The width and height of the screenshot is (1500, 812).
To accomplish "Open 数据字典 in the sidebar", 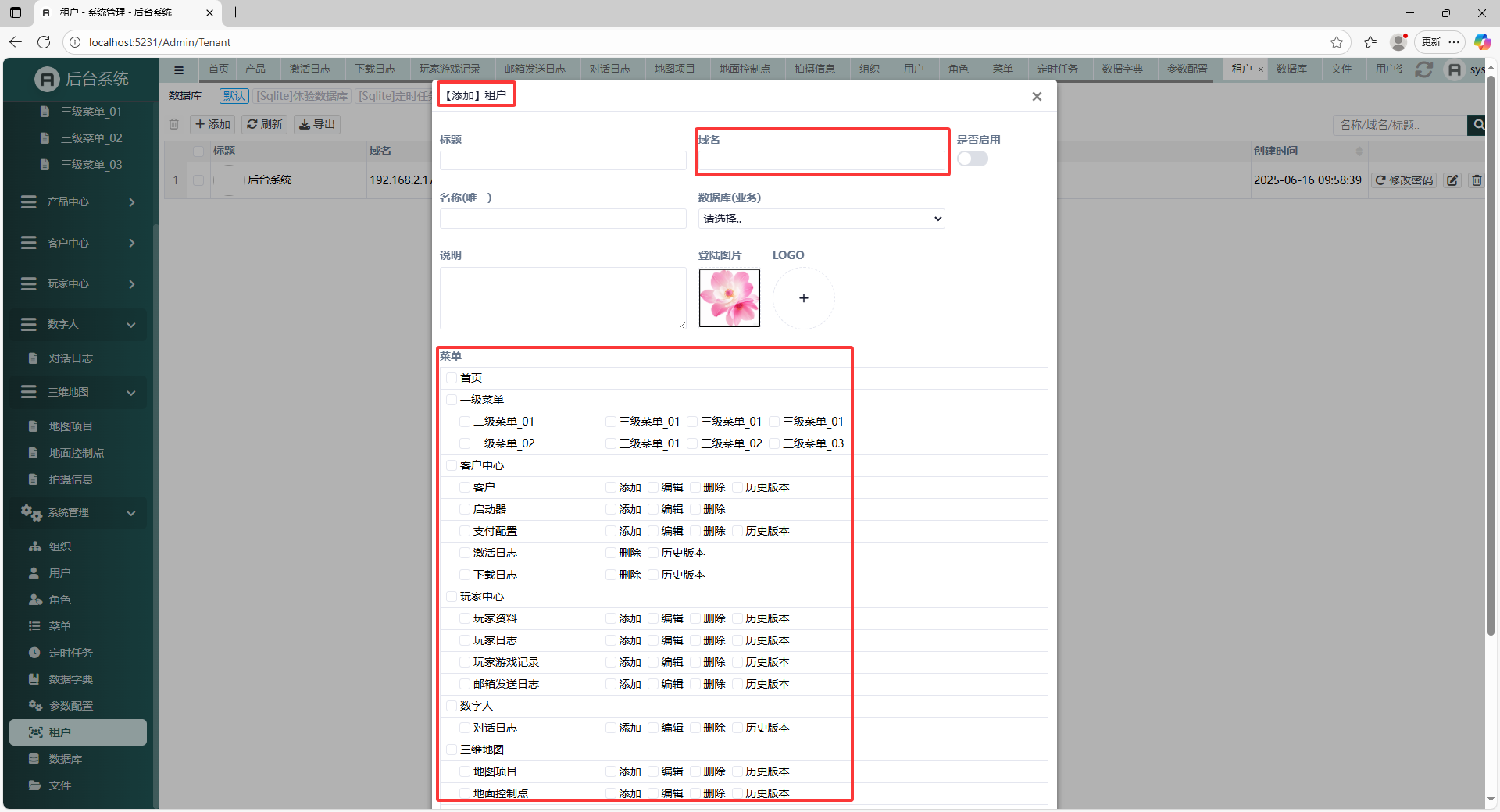I will pos(70,679).
